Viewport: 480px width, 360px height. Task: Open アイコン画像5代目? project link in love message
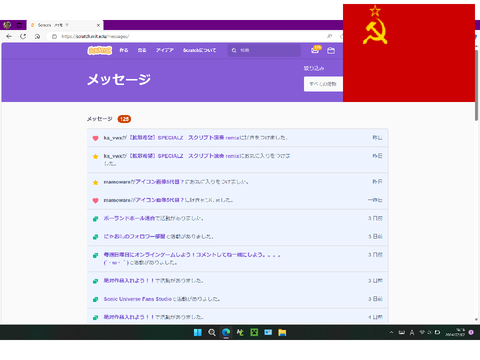coord(160,200)
